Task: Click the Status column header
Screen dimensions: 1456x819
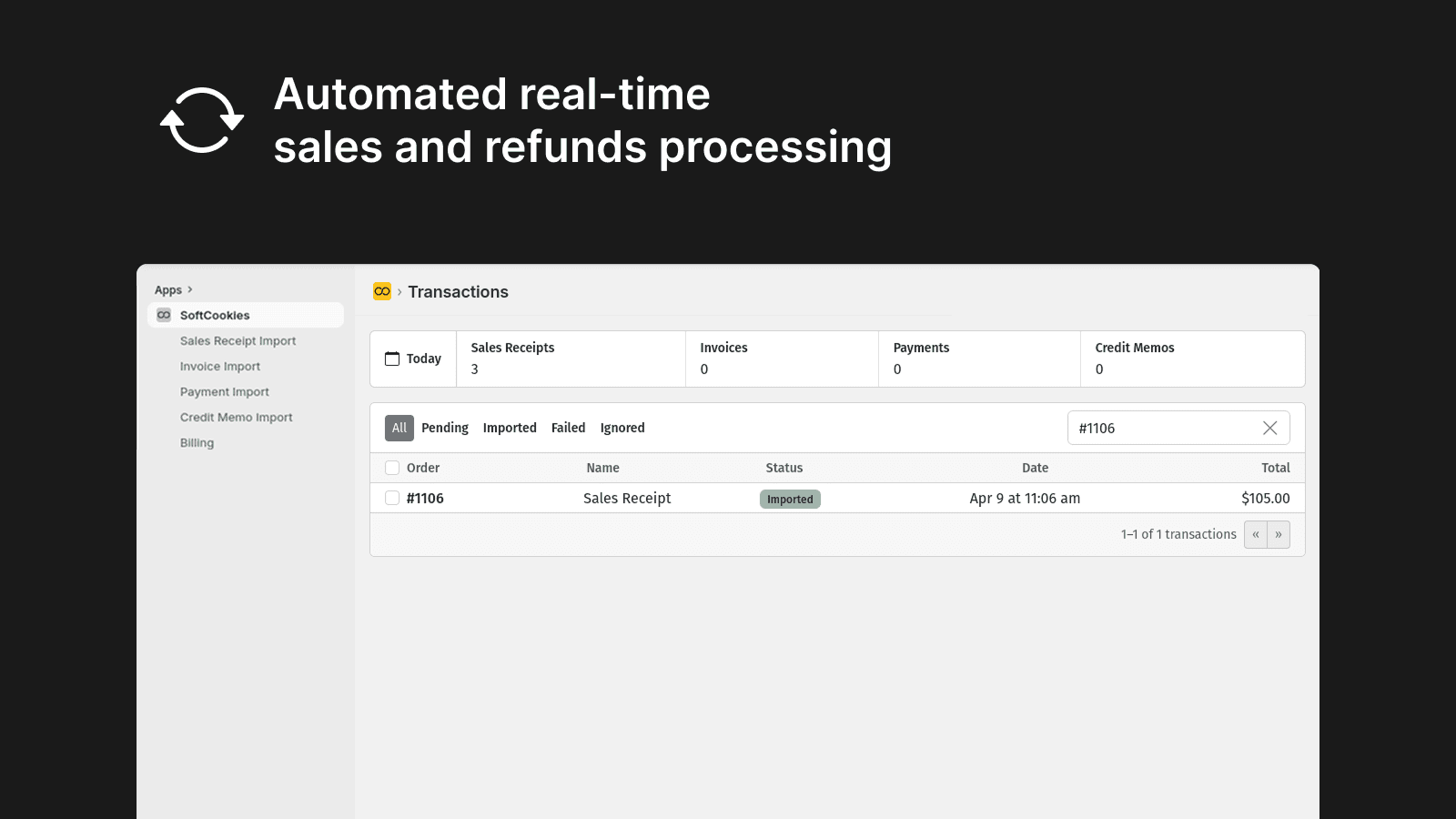Action: click(x=784, y=468)
